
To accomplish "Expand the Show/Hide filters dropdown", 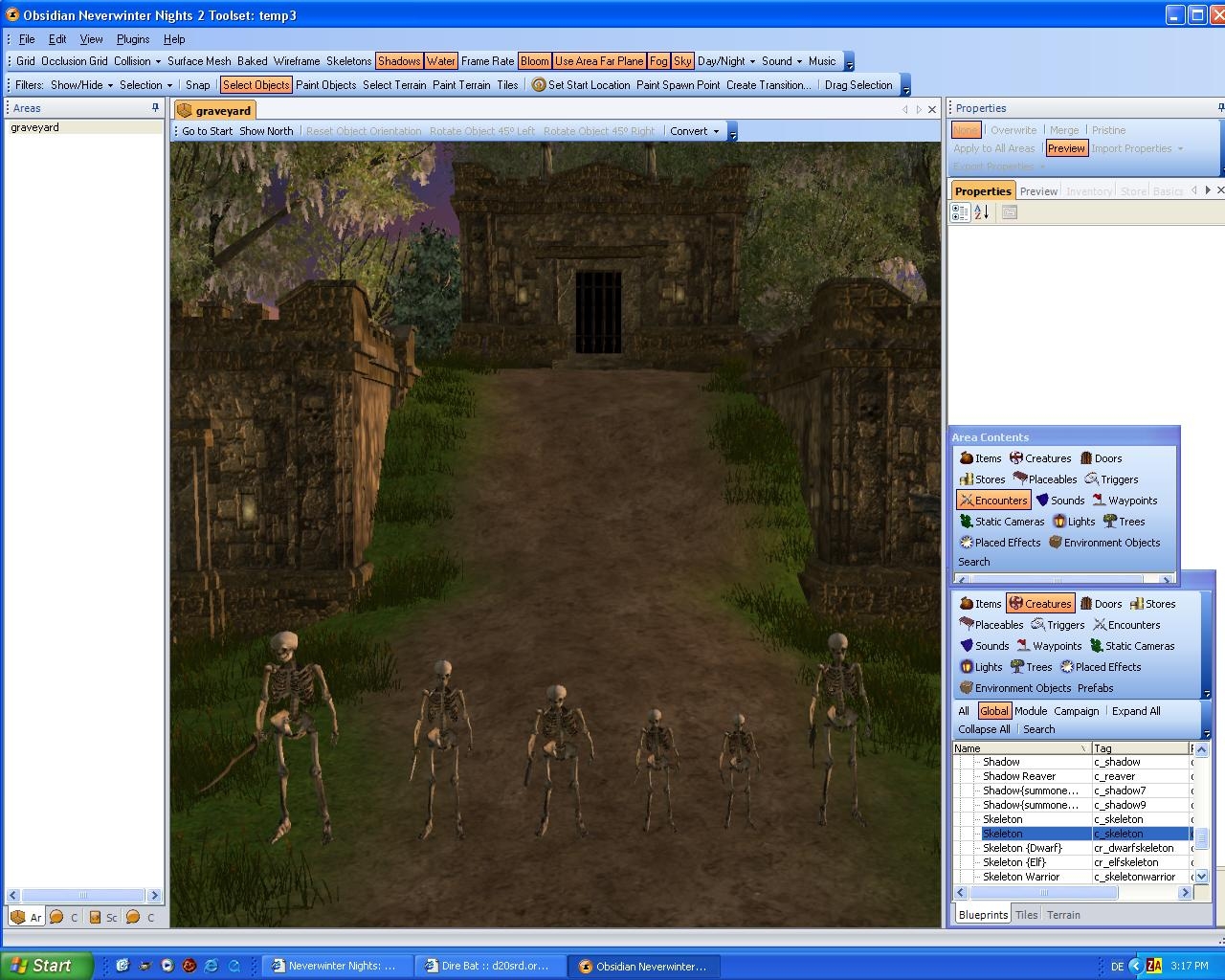I will point(81,85).
